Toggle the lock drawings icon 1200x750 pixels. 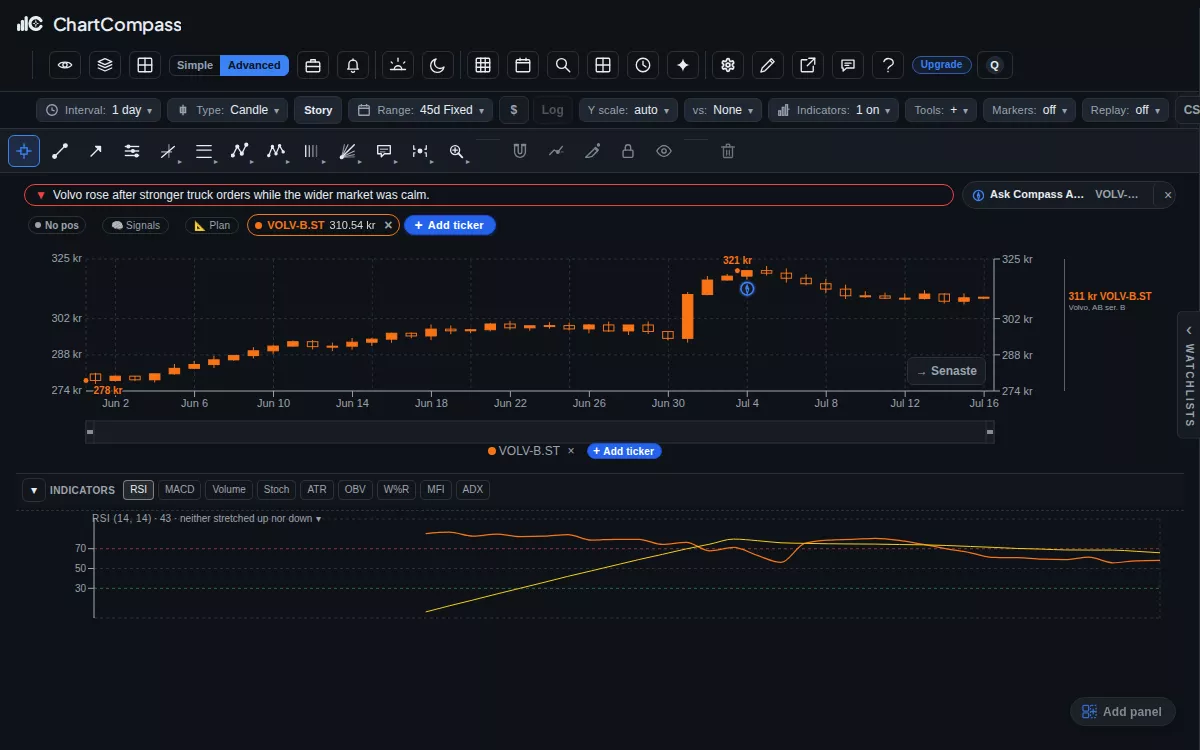(628, 151)
